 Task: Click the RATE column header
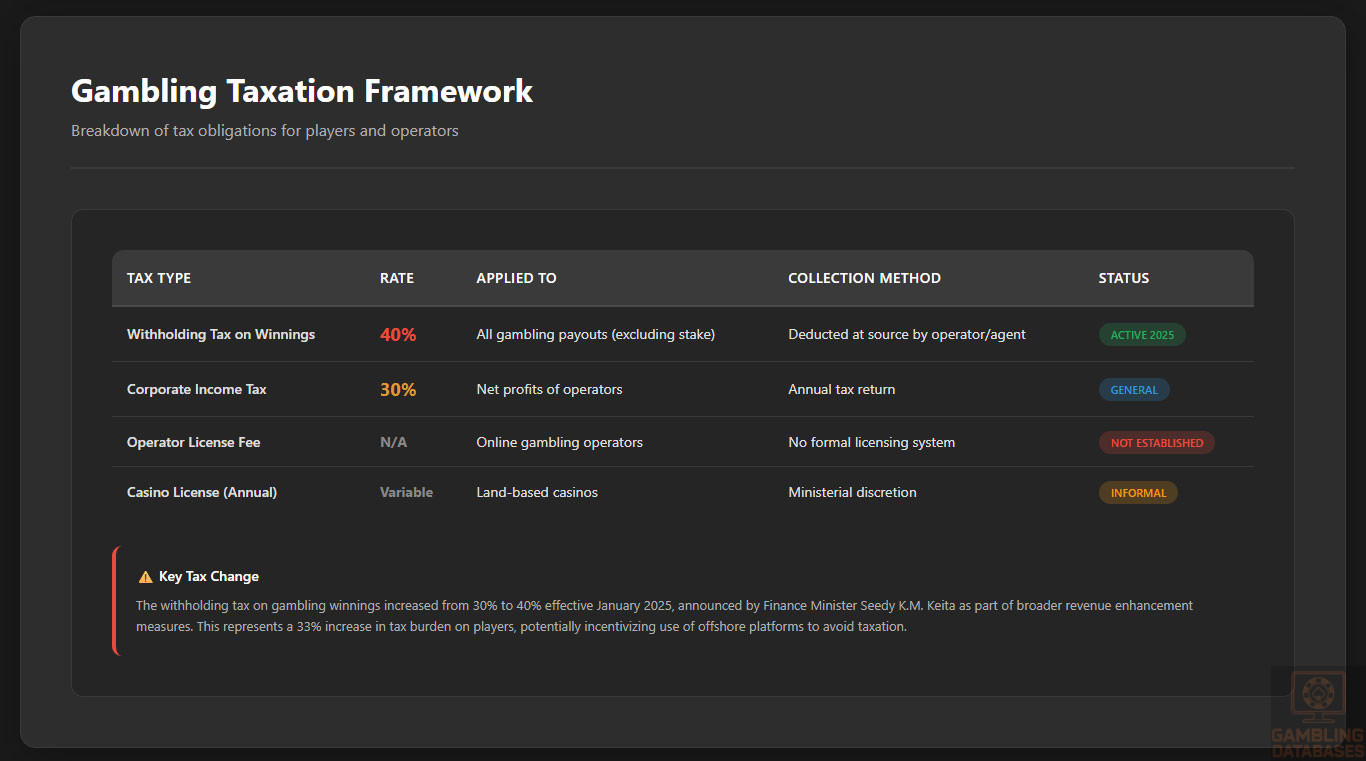(397, 278)
